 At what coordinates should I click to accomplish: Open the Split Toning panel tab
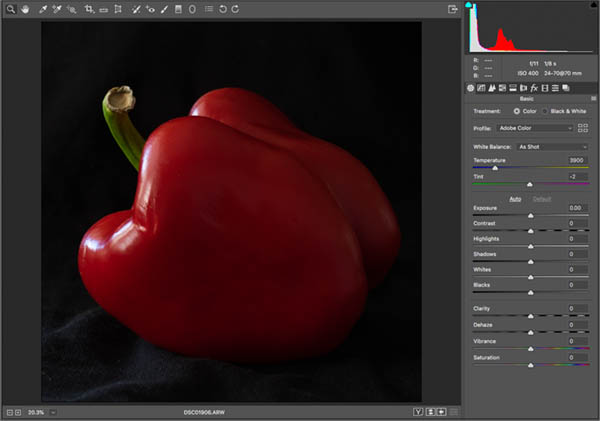(x=513, y=88)
